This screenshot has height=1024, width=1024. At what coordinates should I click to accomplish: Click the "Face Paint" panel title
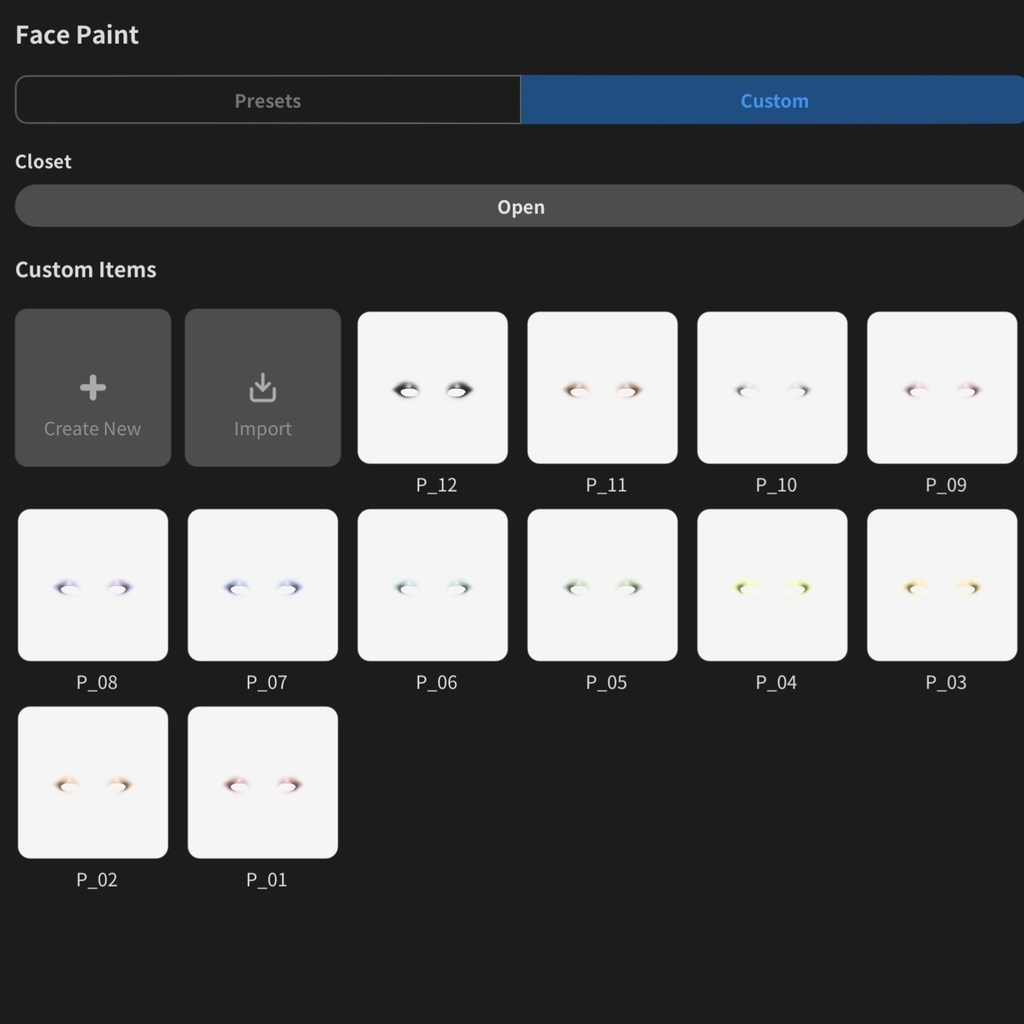click(77, 35)
